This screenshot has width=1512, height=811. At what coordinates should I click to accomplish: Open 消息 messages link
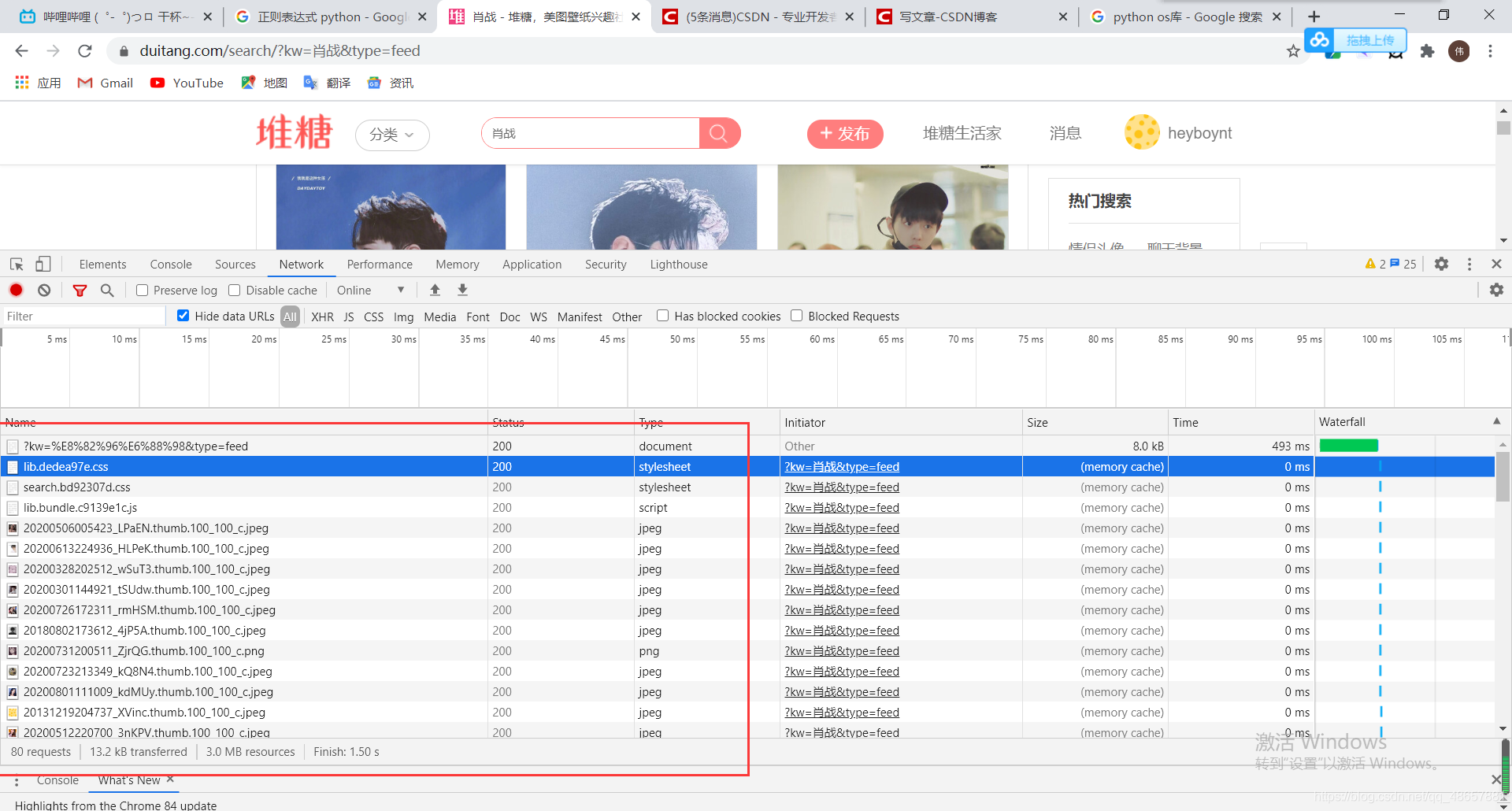1065,133
